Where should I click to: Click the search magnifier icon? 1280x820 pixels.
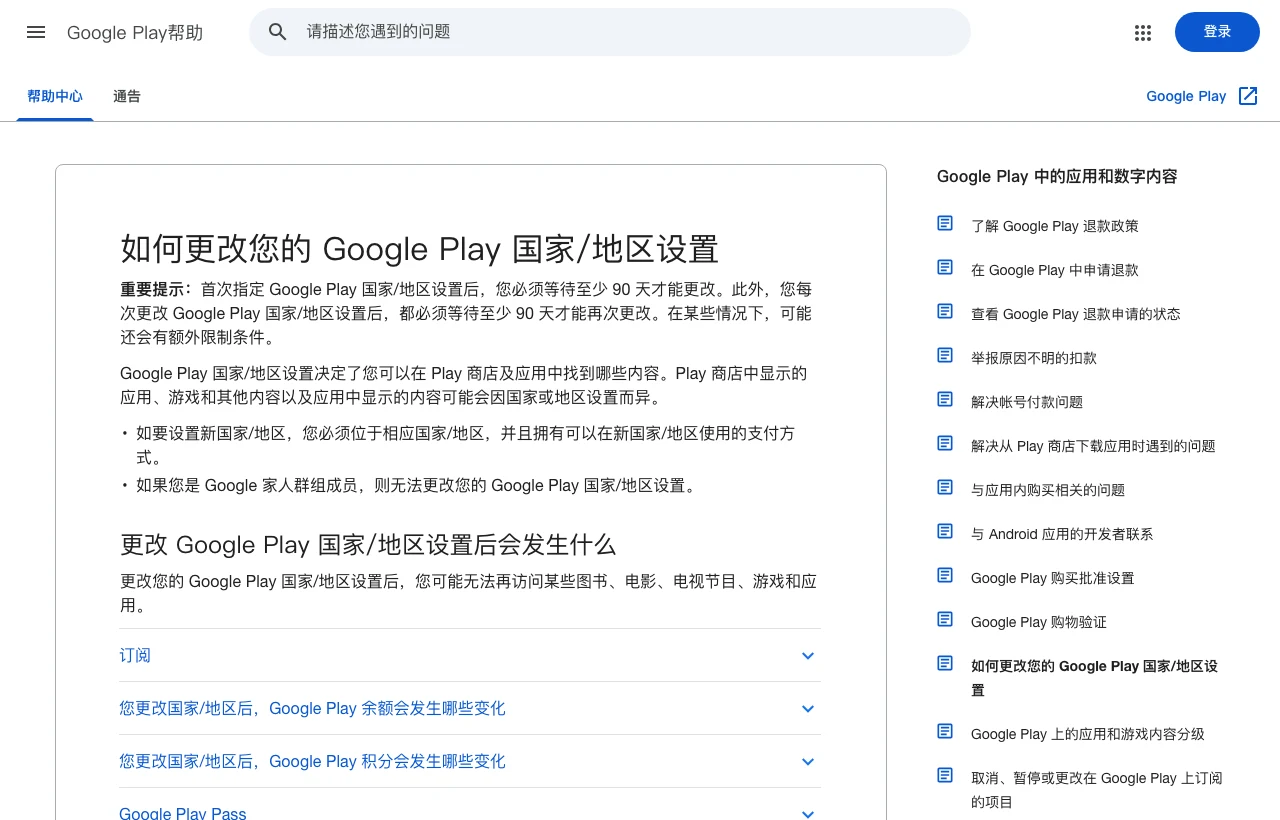pyautogui.click(x=278, y=32)
